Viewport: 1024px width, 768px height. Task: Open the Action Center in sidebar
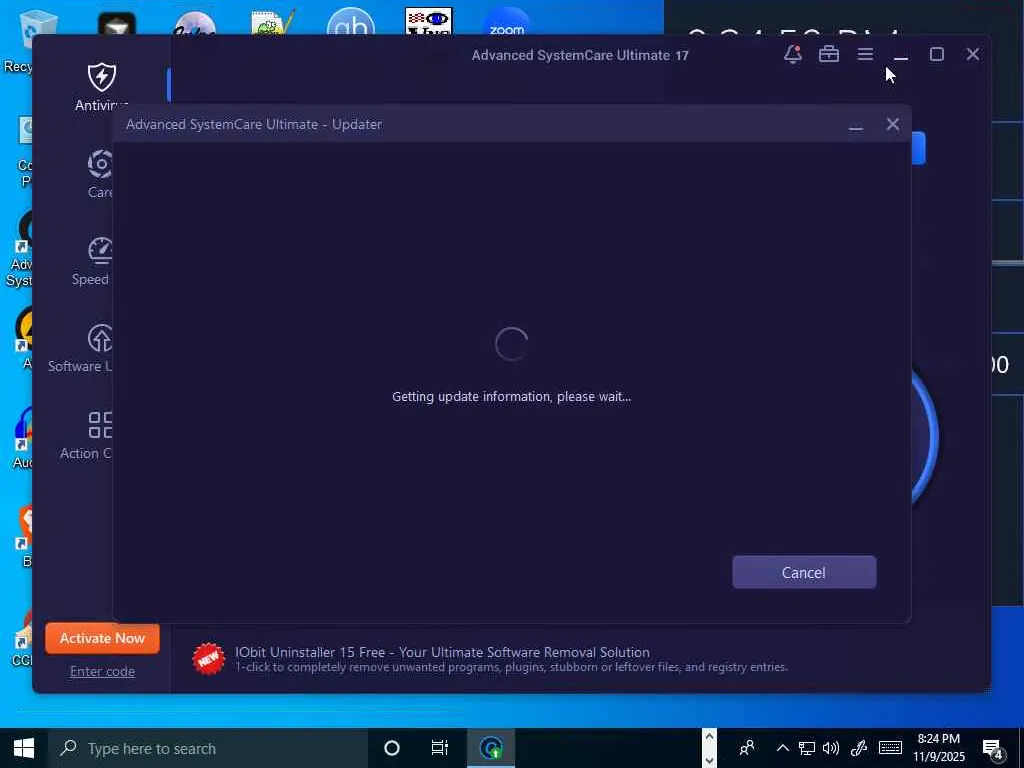(x=87, y=435)
